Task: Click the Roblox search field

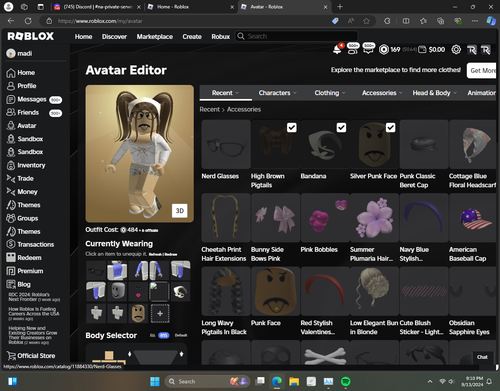Action: pos(297,36)
